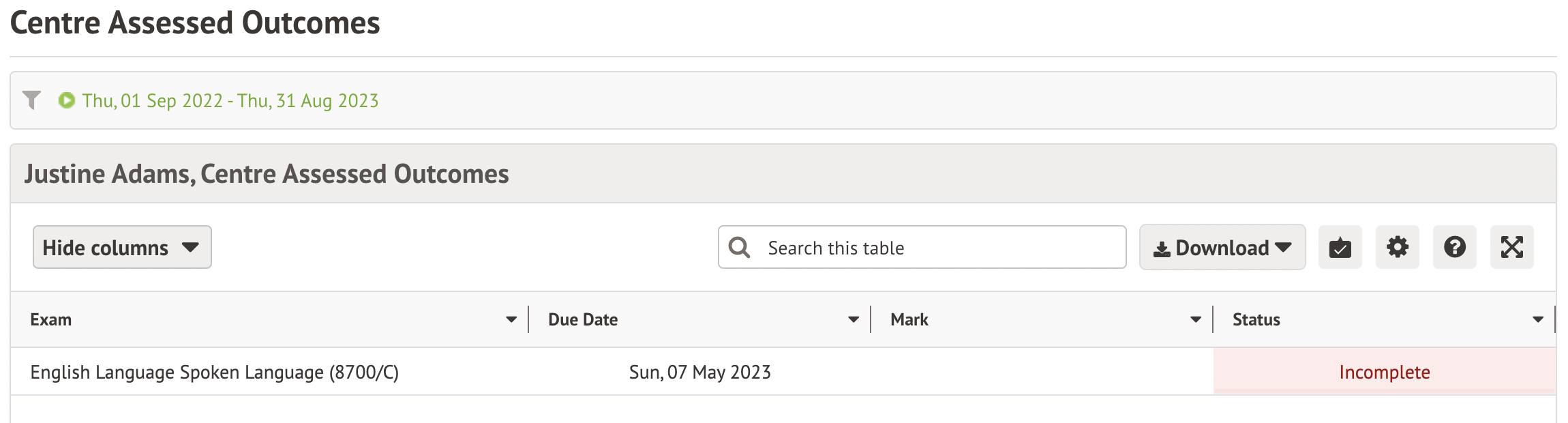
Task: Expand the Exam column menu arrow
Action: (x=511, y=319)
